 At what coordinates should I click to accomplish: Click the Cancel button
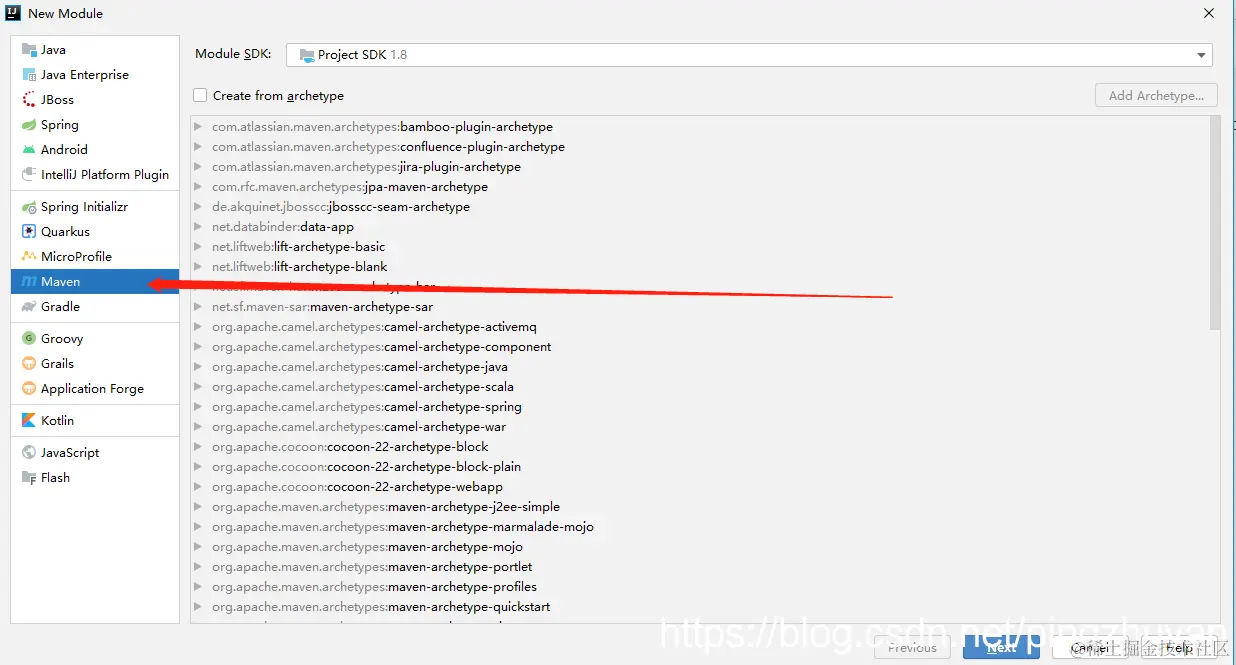tap(1090, 648)
